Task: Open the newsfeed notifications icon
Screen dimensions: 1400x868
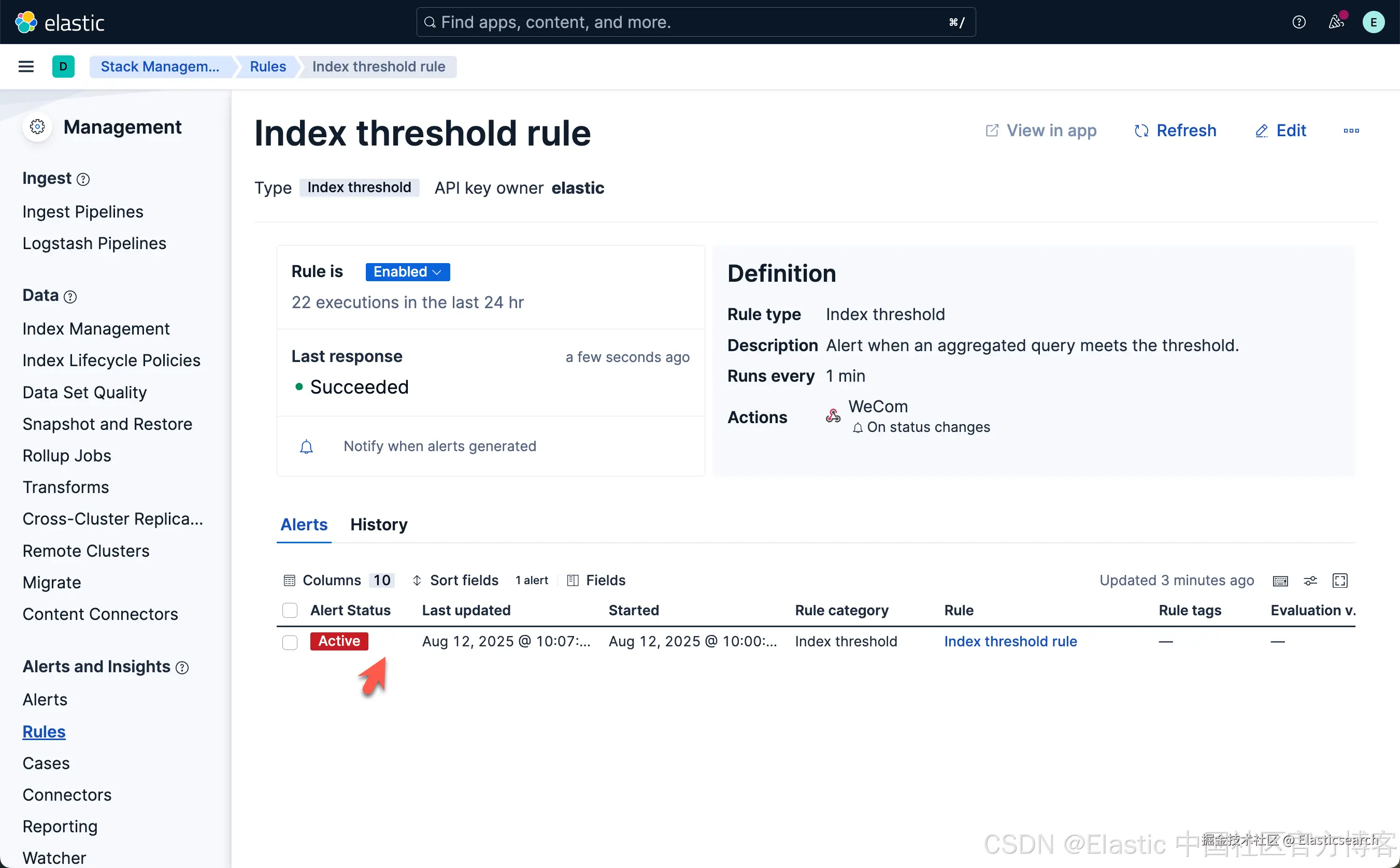Action: (x=1336, y=22)
